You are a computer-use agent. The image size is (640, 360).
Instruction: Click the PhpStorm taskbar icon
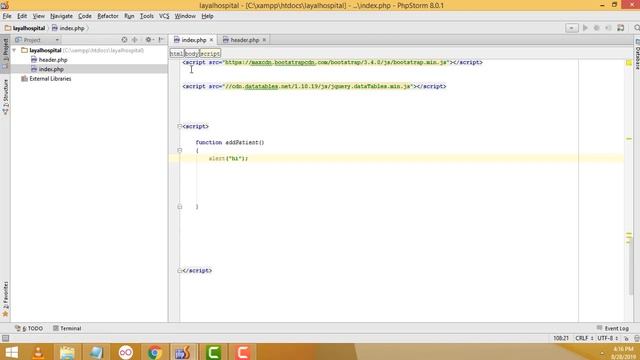pos(183,352)
